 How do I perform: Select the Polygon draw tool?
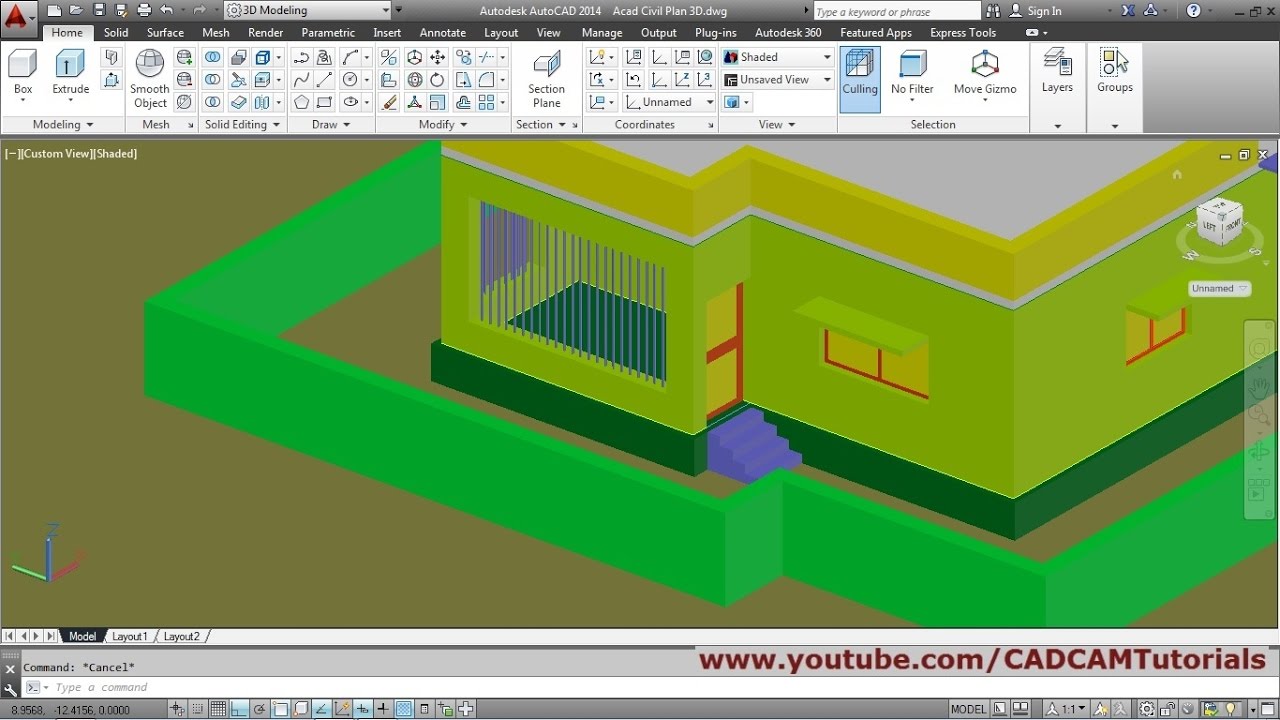coord(301,102)
